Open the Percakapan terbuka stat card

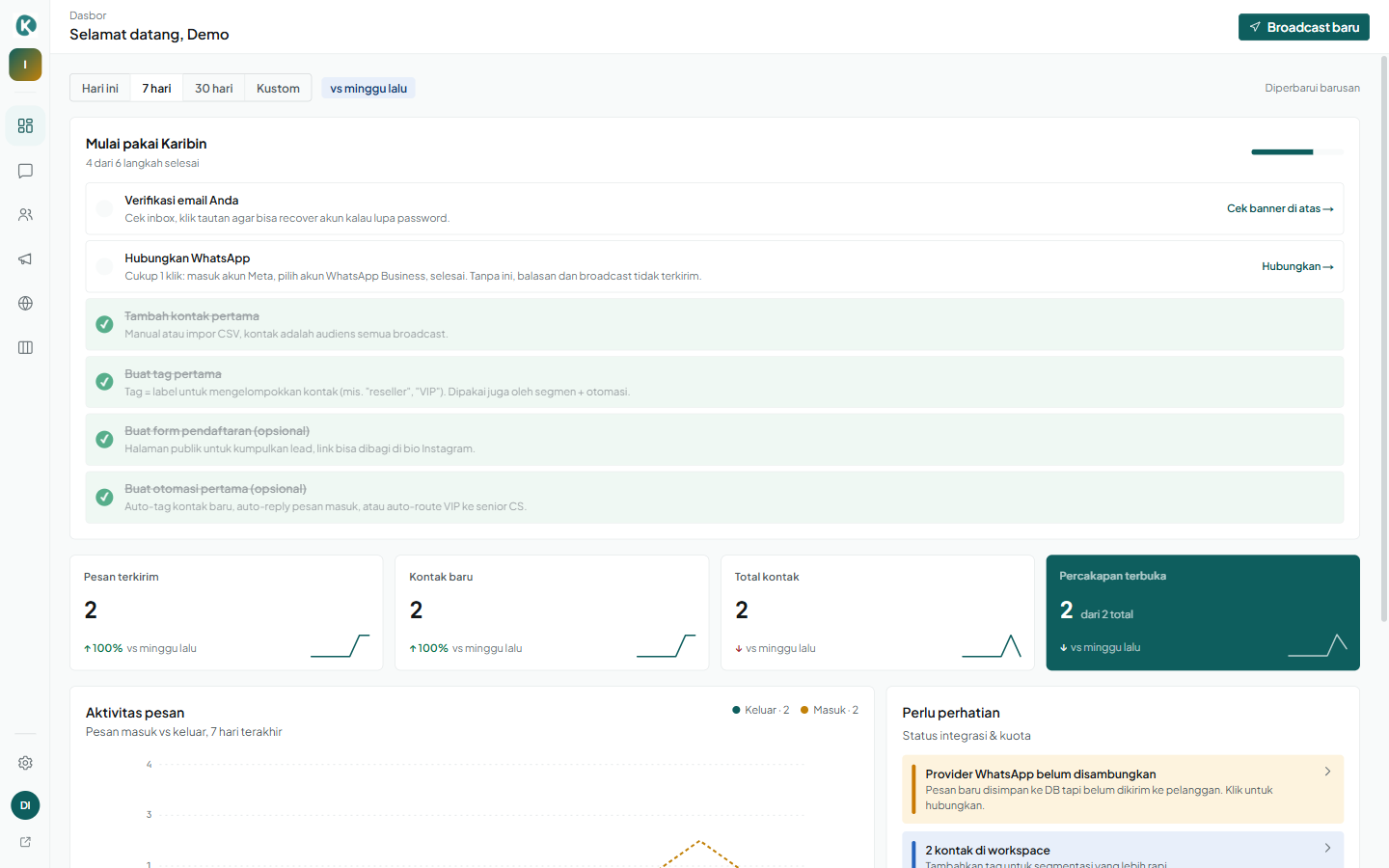1203,612
